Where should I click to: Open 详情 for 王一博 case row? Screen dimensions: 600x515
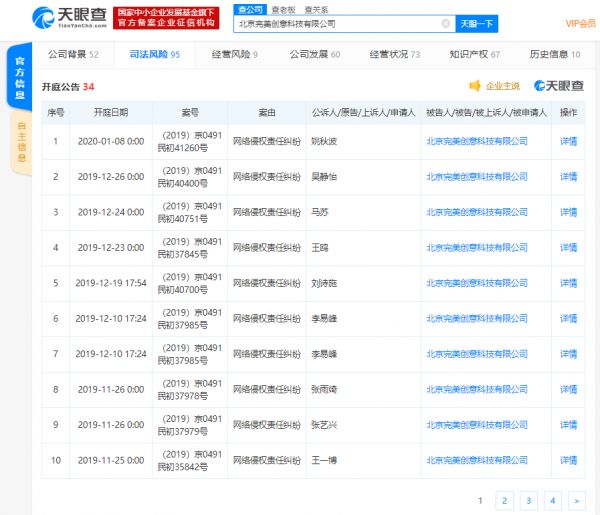(568, 459)
